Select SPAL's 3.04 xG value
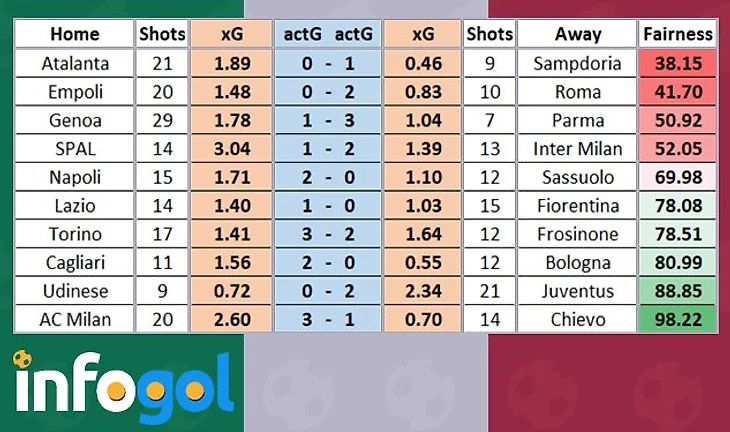The width and height of the screenshot is (730, 432). point(232,148)
